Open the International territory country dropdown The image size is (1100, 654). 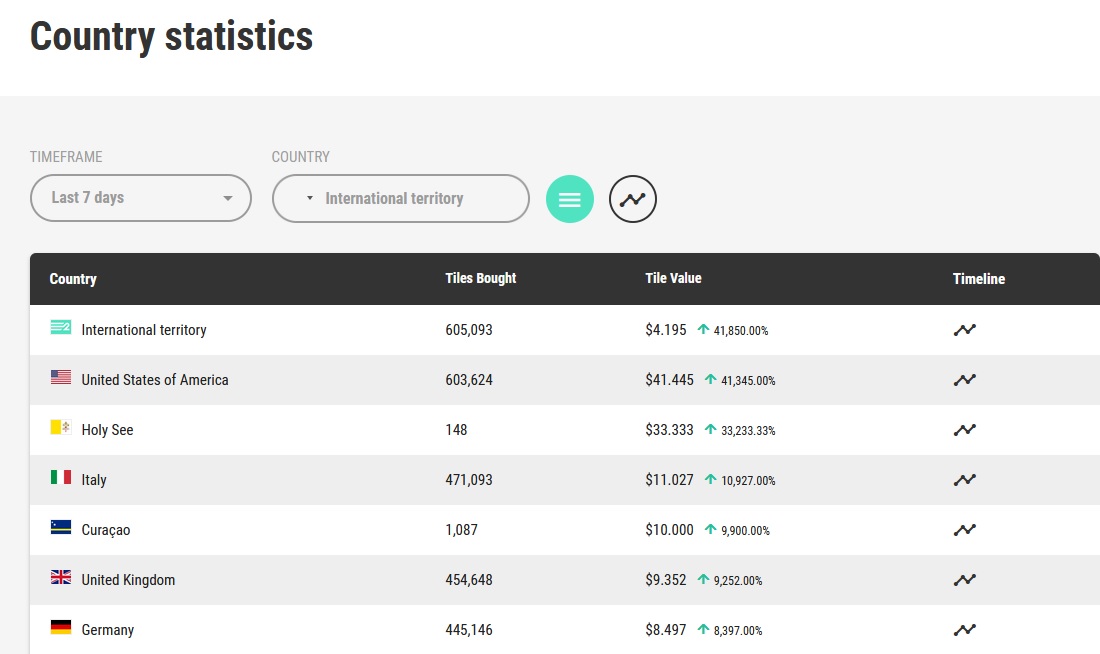[401, 199]
